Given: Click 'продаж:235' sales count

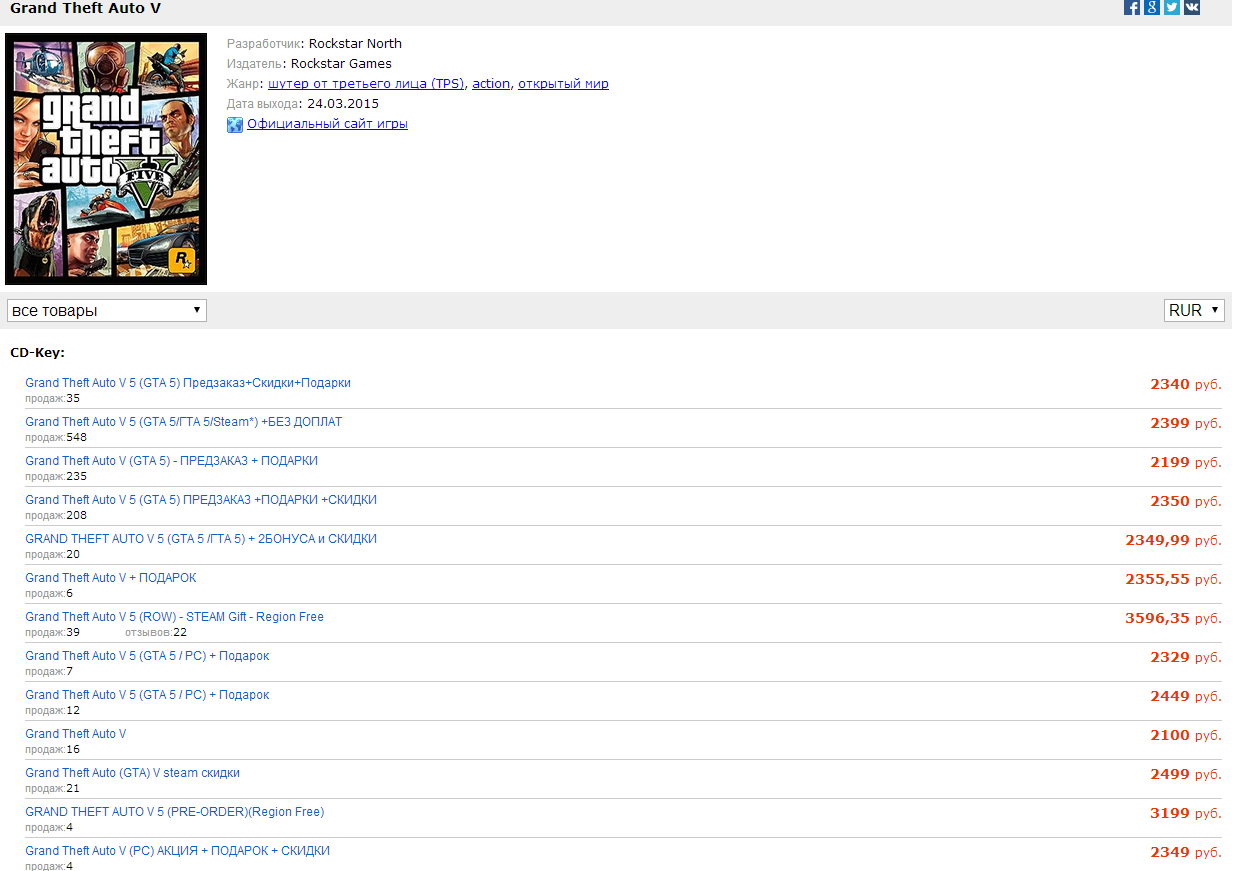Looking at the screenshot, I should coord(56,476).
